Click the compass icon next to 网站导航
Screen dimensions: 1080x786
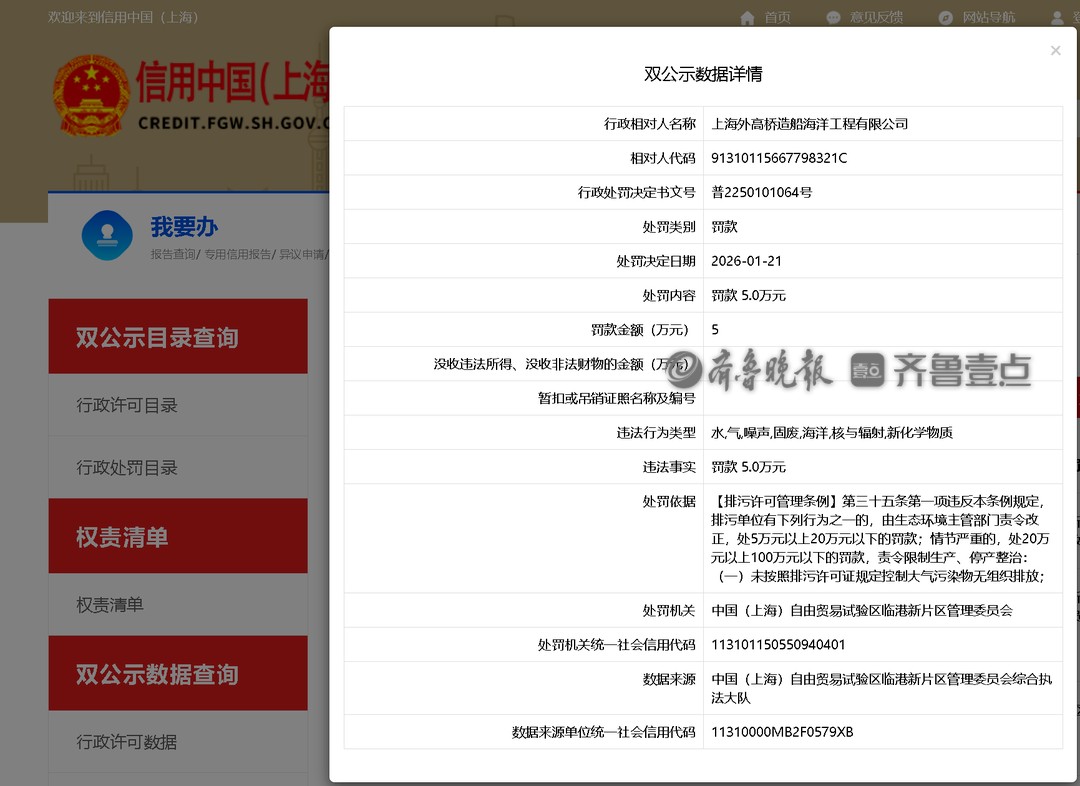click(944, 17)
